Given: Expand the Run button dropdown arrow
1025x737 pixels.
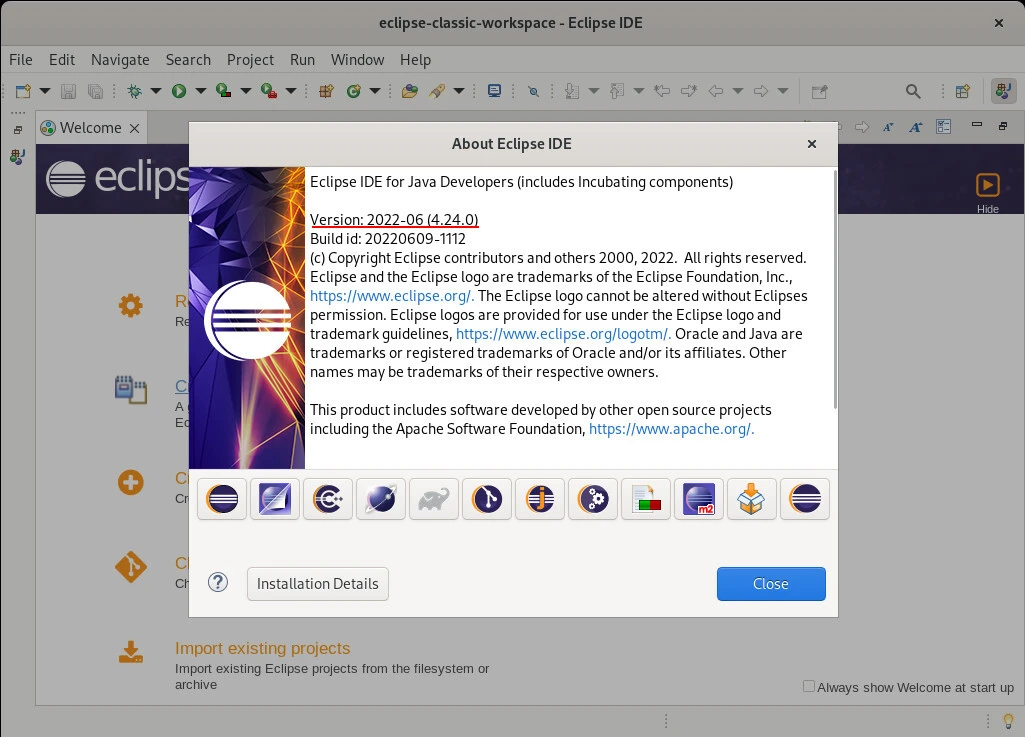Looking at the screenshot, I should click(x=200, y=91).
